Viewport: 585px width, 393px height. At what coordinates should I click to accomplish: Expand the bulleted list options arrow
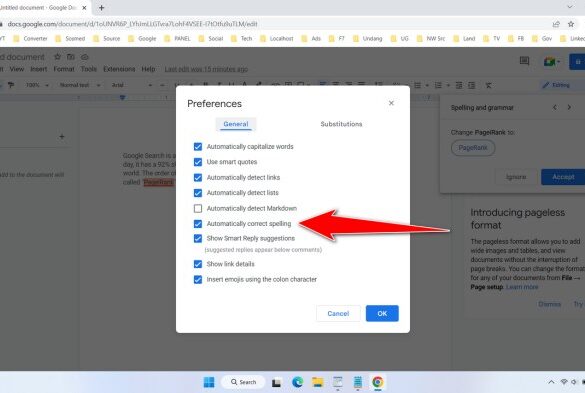427,85
